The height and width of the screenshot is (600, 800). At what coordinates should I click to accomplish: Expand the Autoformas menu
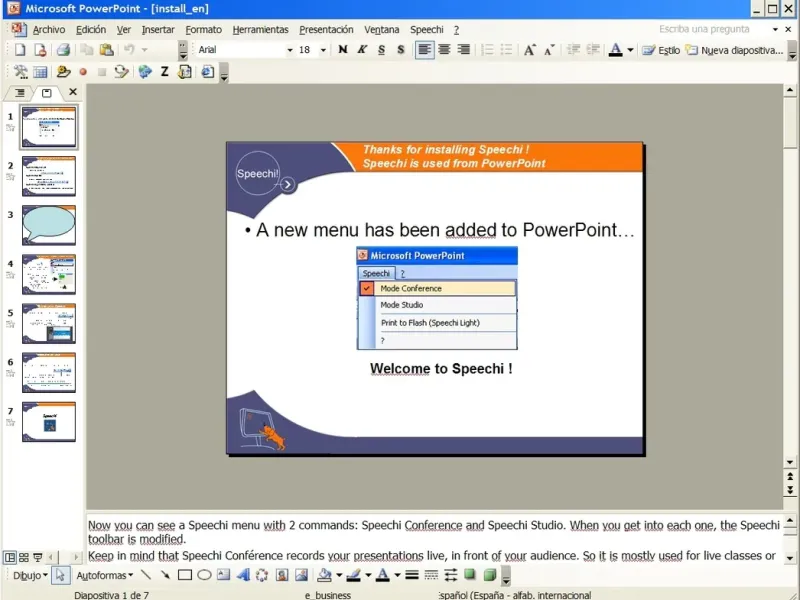click(x=105, y=575)
